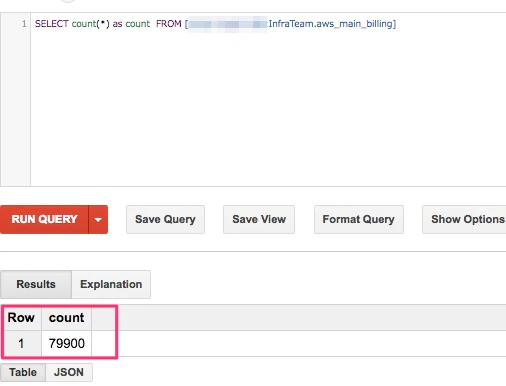Click the Show Options button

coord(465,219)
